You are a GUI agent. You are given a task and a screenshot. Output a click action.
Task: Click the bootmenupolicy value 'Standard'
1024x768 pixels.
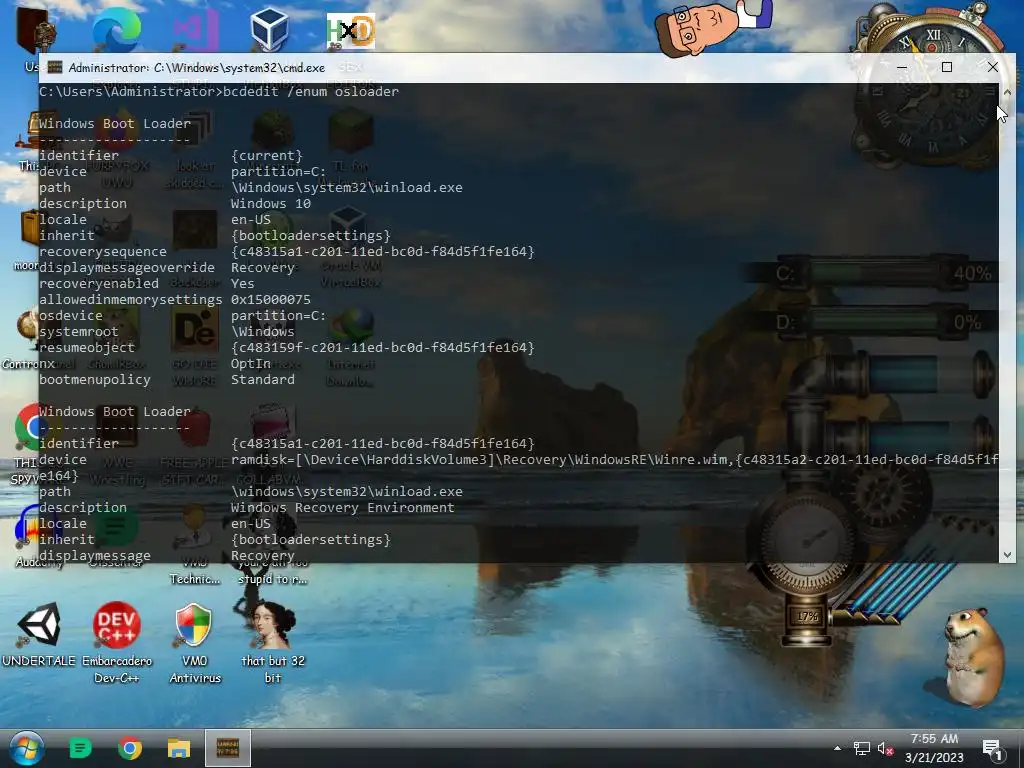[263, 379]
